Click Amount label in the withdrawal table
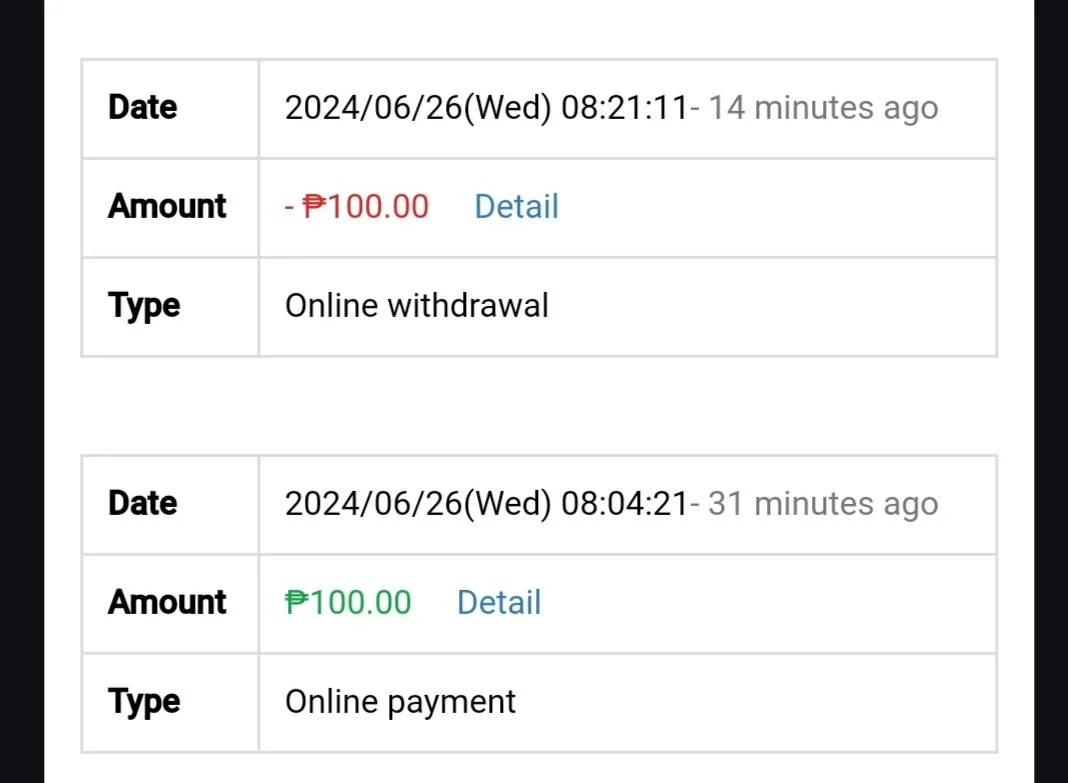Screen dimensions: 1068x783 point(167,206)
